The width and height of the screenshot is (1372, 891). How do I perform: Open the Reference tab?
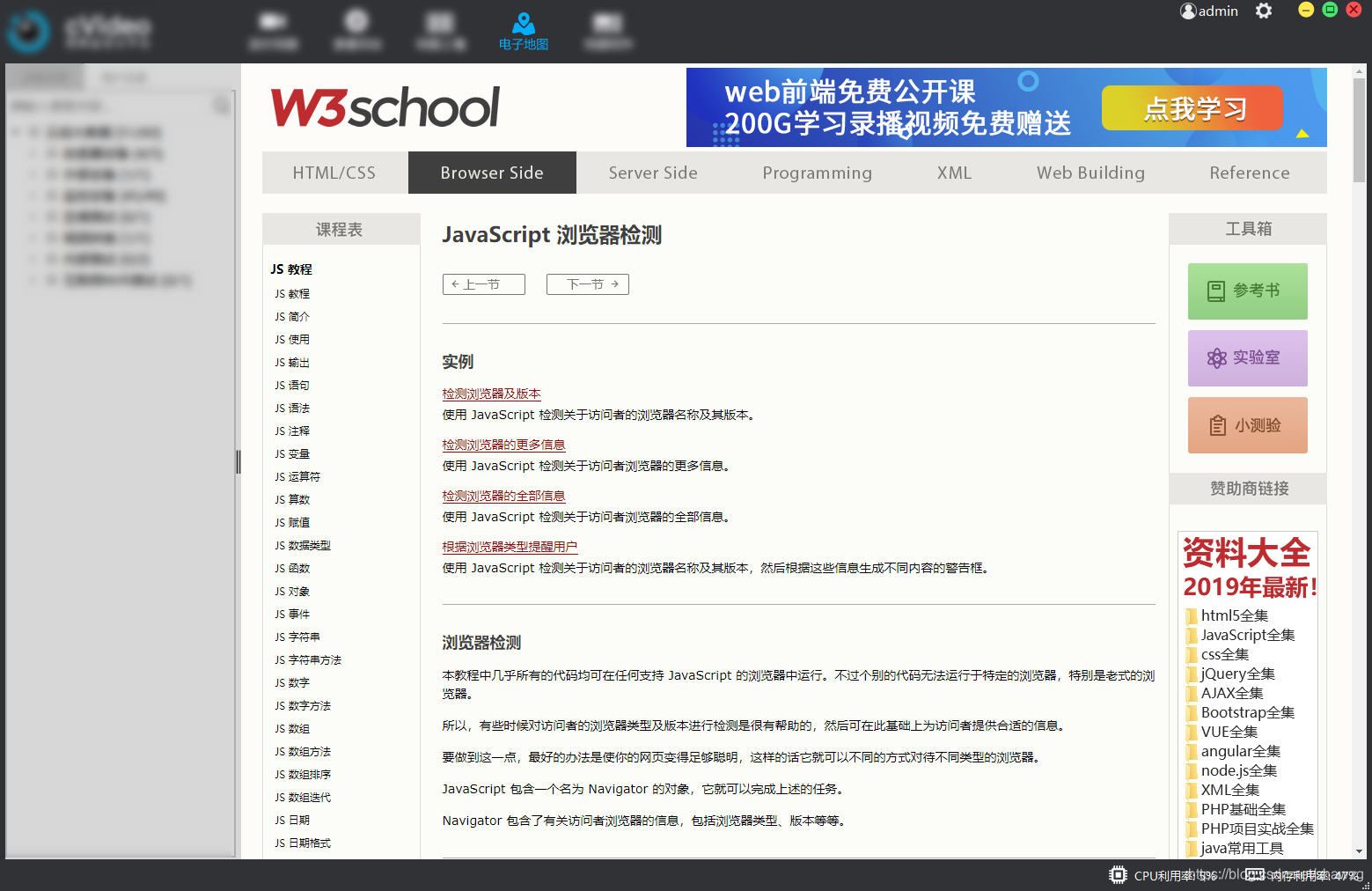click(x=1250, y=173)
